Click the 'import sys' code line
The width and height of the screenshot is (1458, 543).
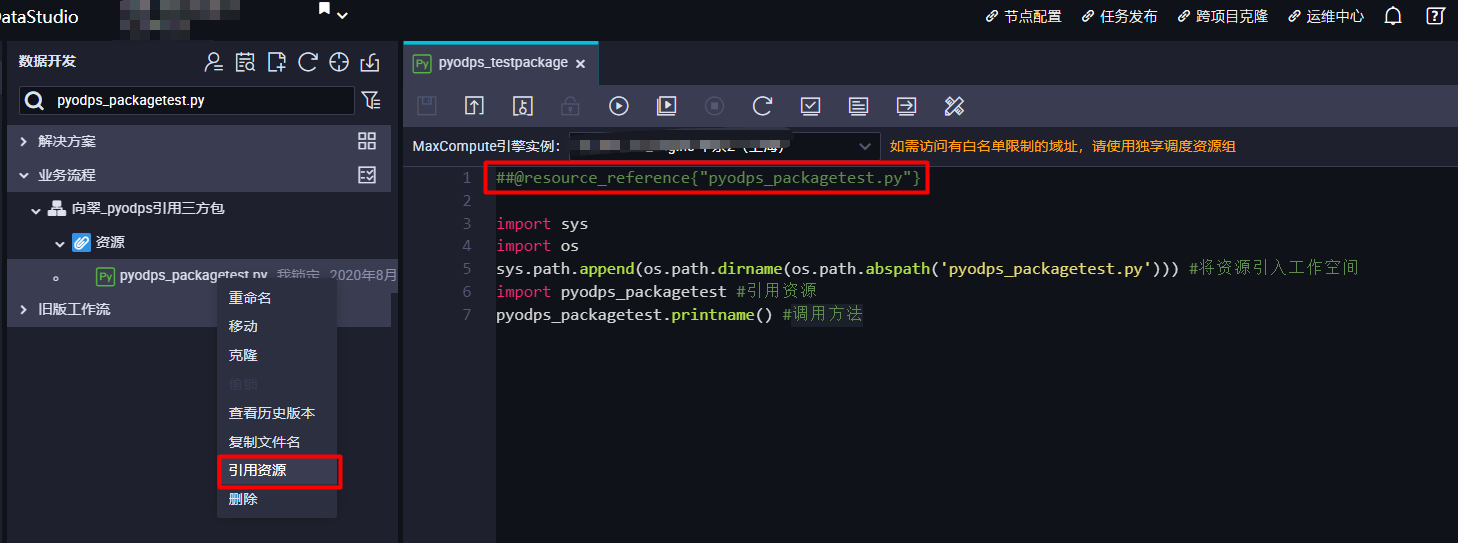(542, 223)
